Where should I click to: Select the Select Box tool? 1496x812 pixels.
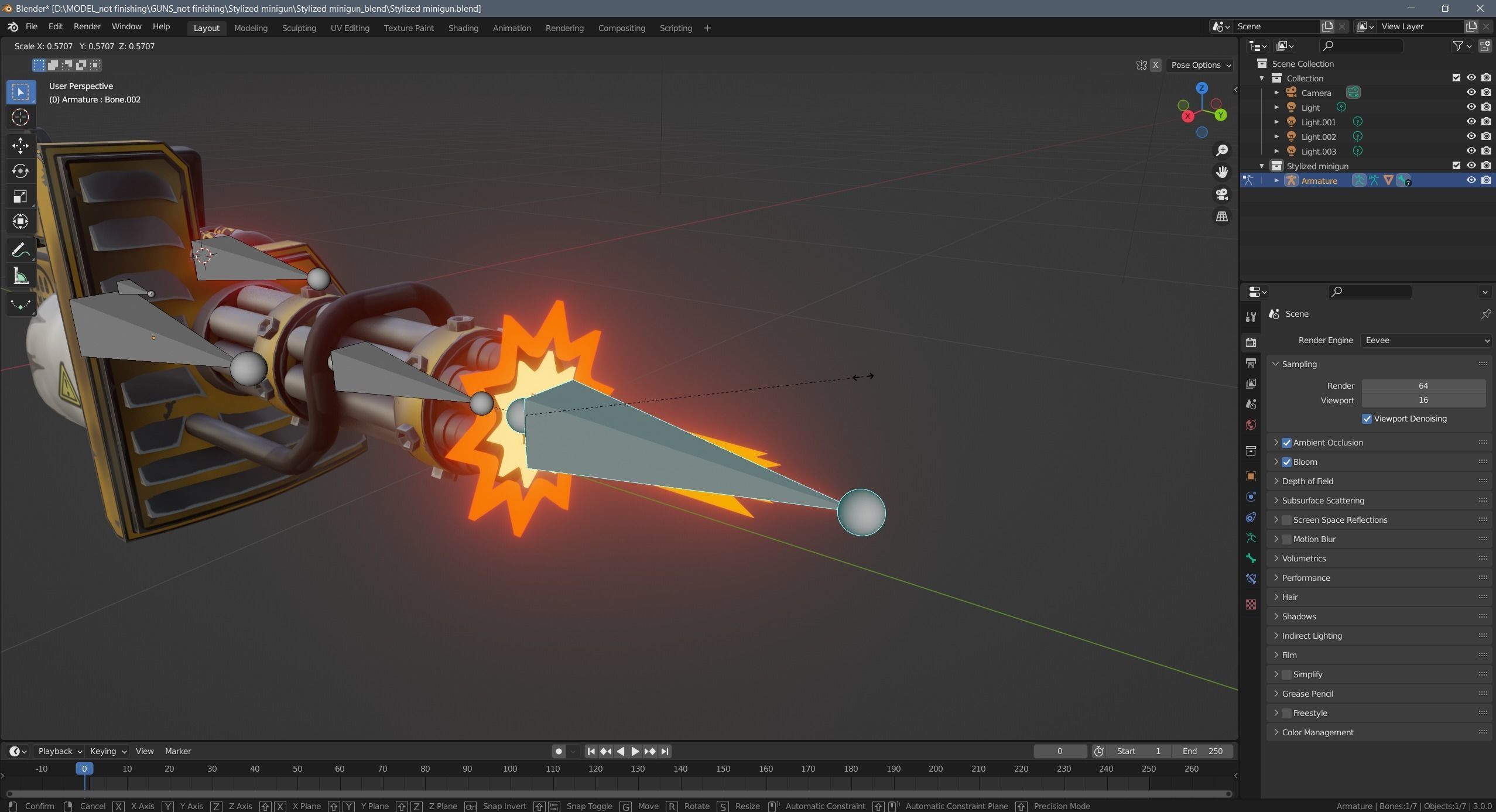20,92
